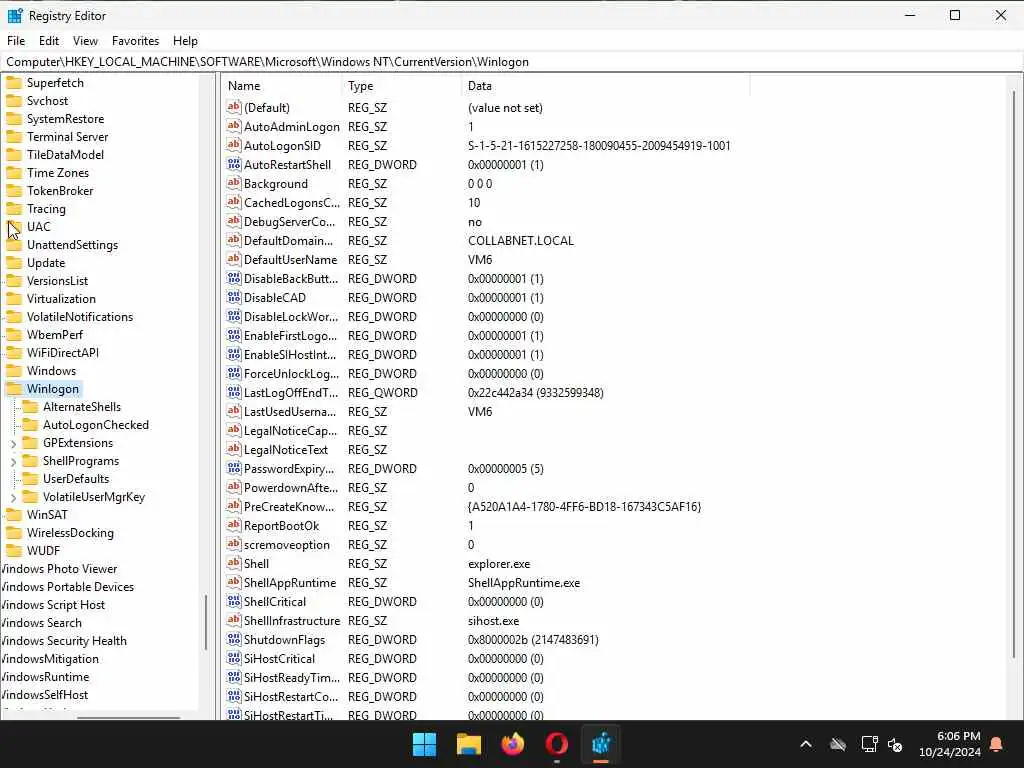Viewport: 1024px width, 768px height.
Task: Select the ReportBootOk value
Action: (281, 526)
